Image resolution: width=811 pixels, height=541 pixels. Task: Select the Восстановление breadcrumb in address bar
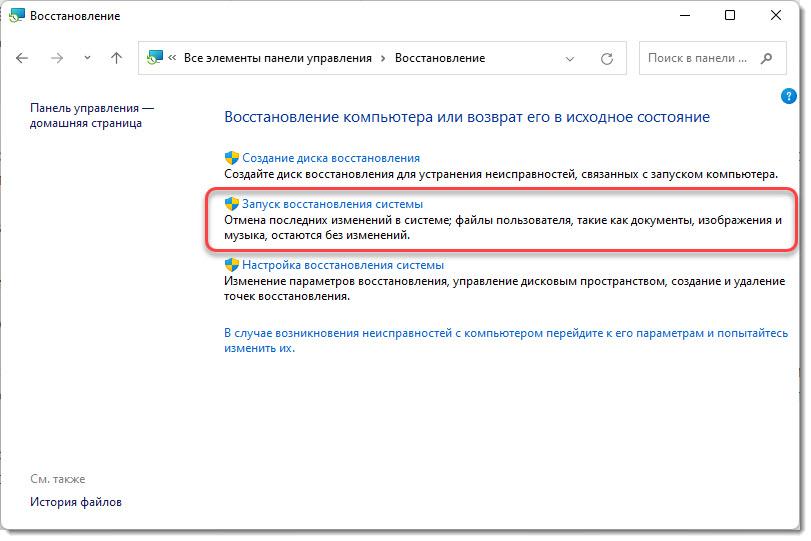pyautogui.click(x=440, y=58)
